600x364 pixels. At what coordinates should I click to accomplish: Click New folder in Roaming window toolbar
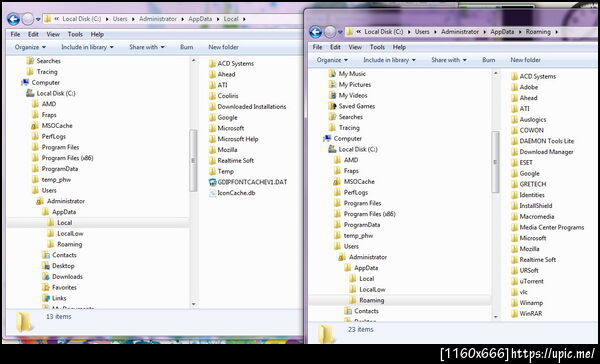[x=525, y=60]
